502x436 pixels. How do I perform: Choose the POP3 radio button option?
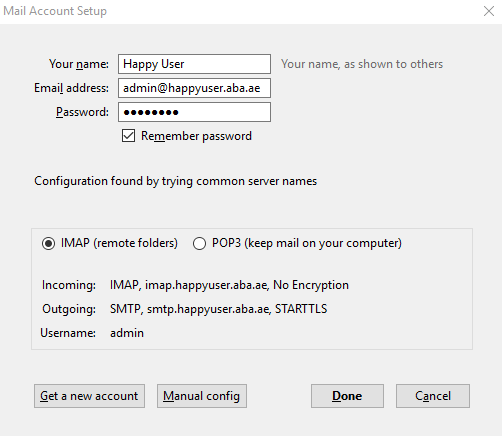click(199, 243)
